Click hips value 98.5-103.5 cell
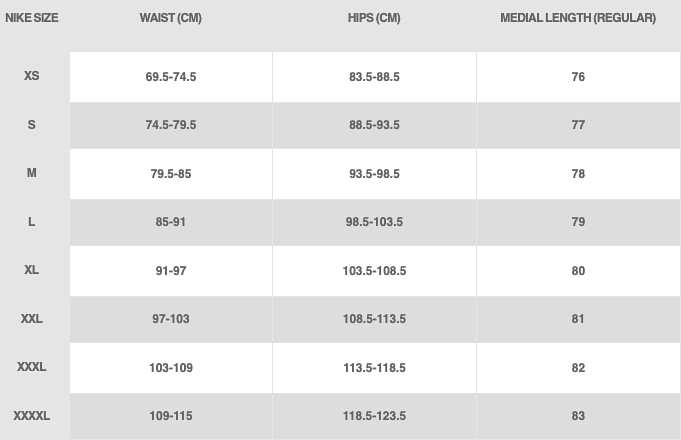Image resolution: width=681 pixels, height=440 pixels. pos(374,222)
